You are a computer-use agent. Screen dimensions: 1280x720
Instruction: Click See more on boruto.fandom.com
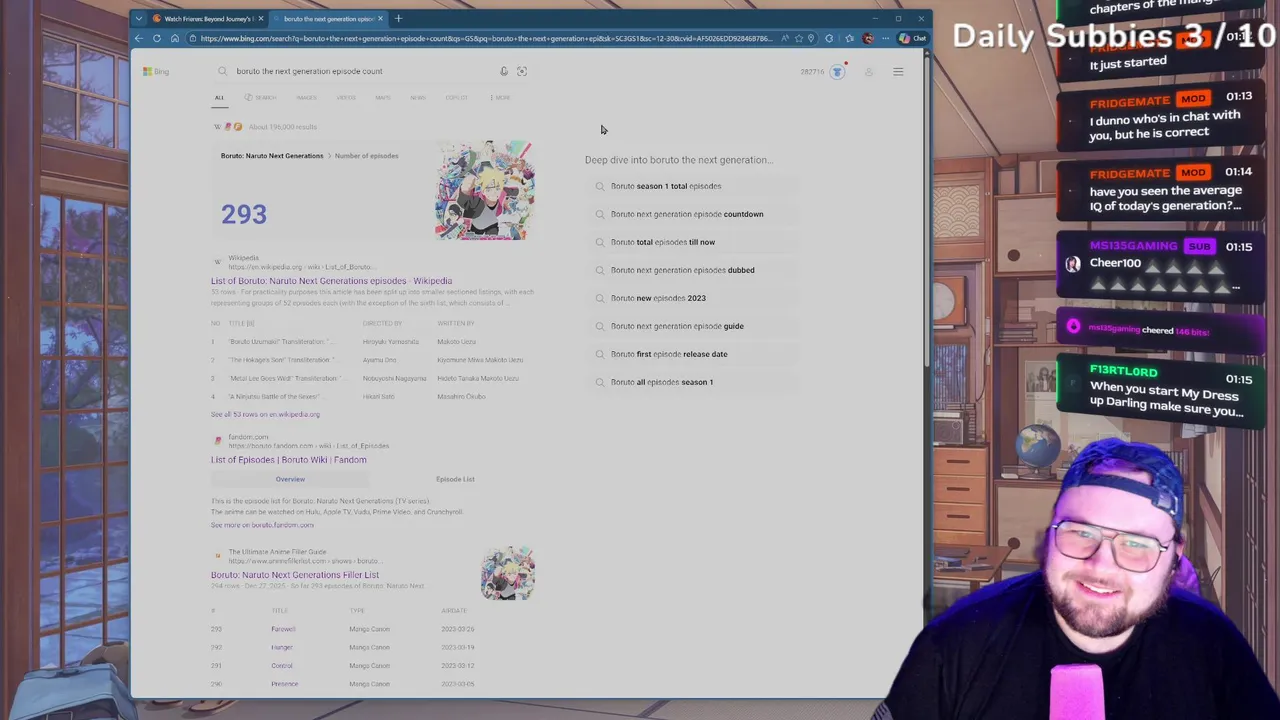(x=262, y=525)
